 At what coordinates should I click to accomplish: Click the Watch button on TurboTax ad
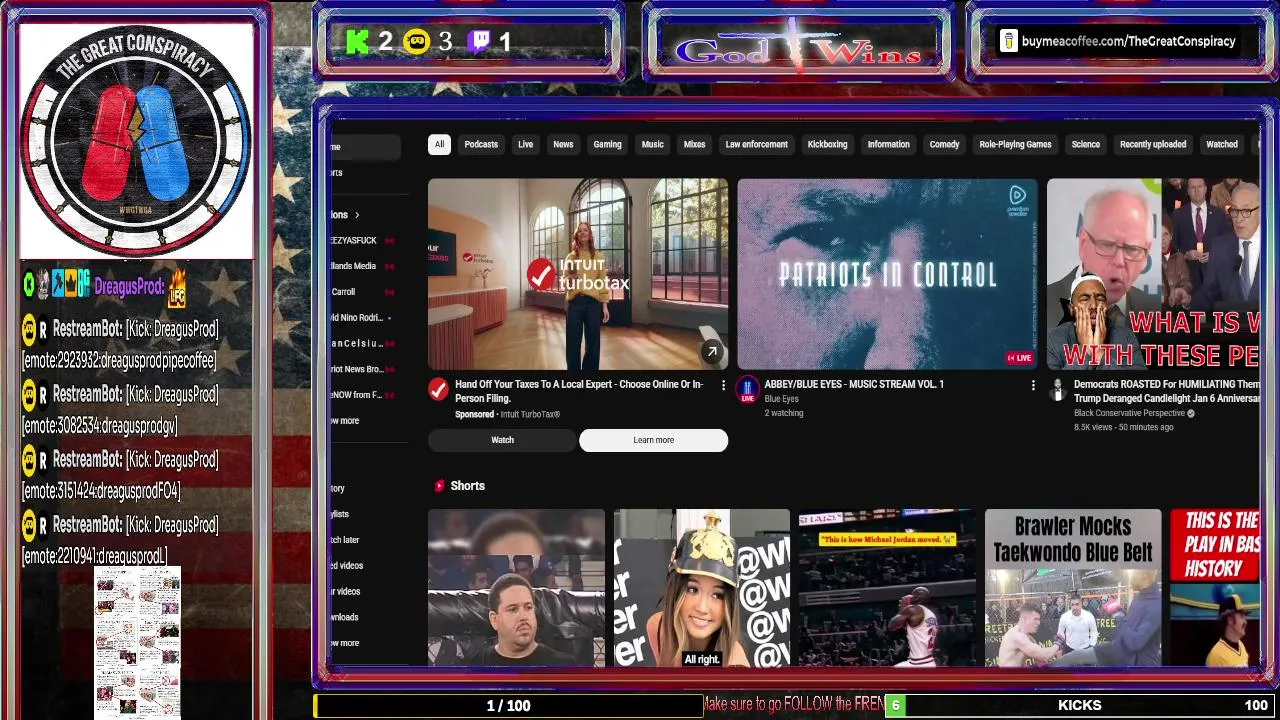[x=502, y=440]
